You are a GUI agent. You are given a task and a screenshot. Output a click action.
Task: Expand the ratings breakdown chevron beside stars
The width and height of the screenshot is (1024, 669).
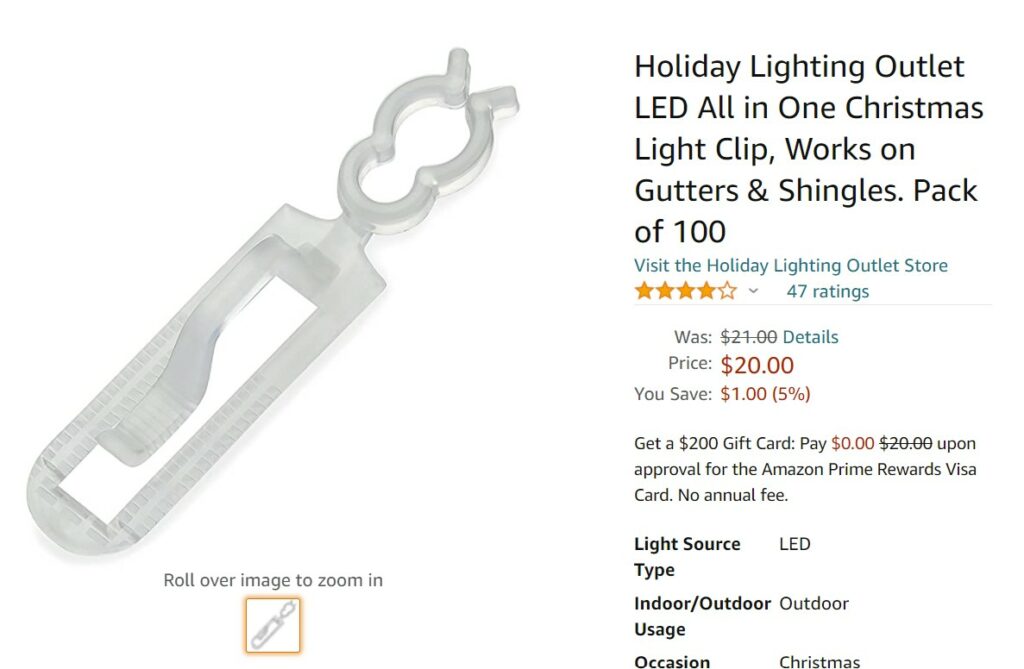point(753,291)
